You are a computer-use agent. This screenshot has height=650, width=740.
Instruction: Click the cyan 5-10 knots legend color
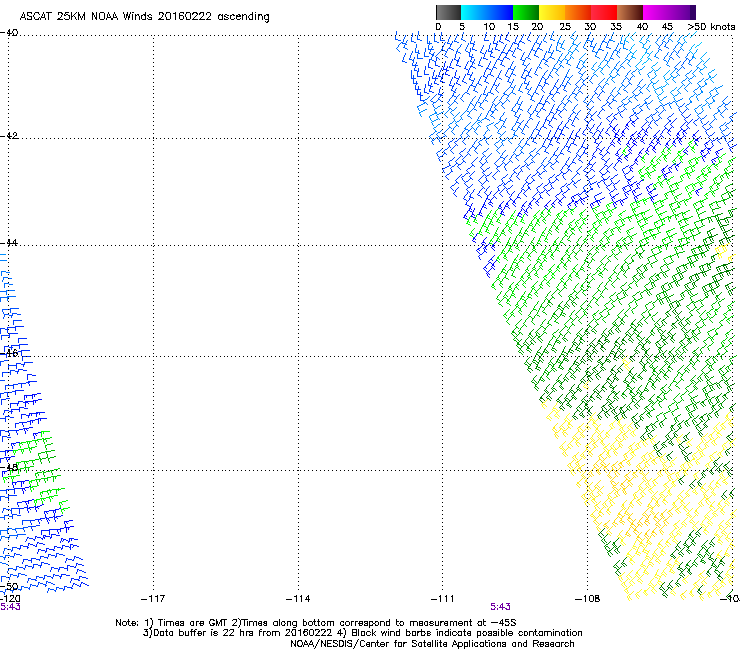click(474, 12)
